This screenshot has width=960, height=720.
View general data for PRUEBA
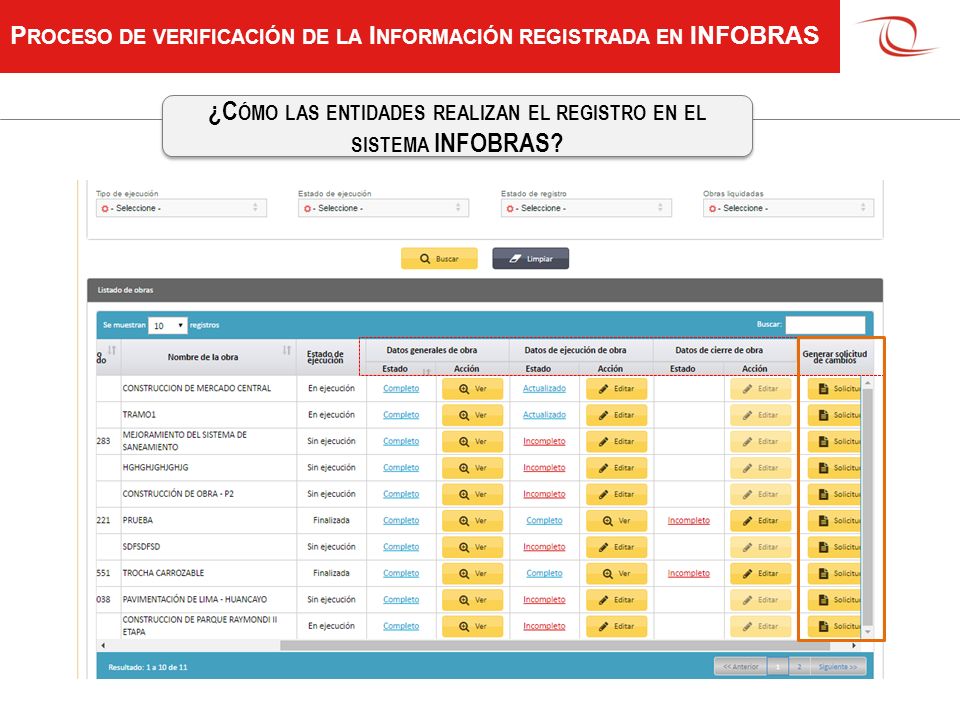click(x=472, y=521)
